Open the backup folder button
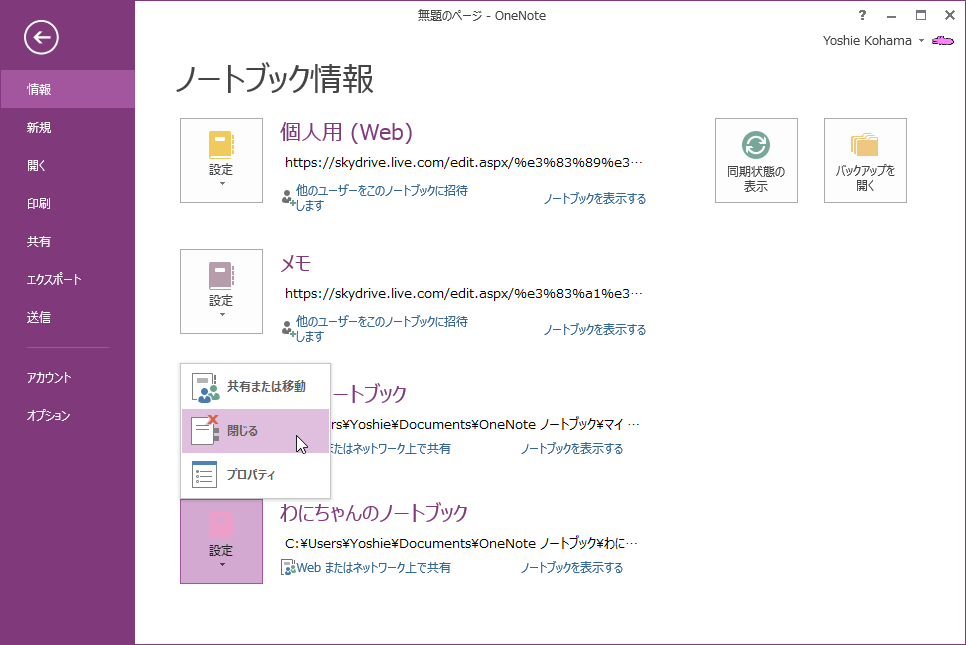966x645 pixels. coord(865,160)
